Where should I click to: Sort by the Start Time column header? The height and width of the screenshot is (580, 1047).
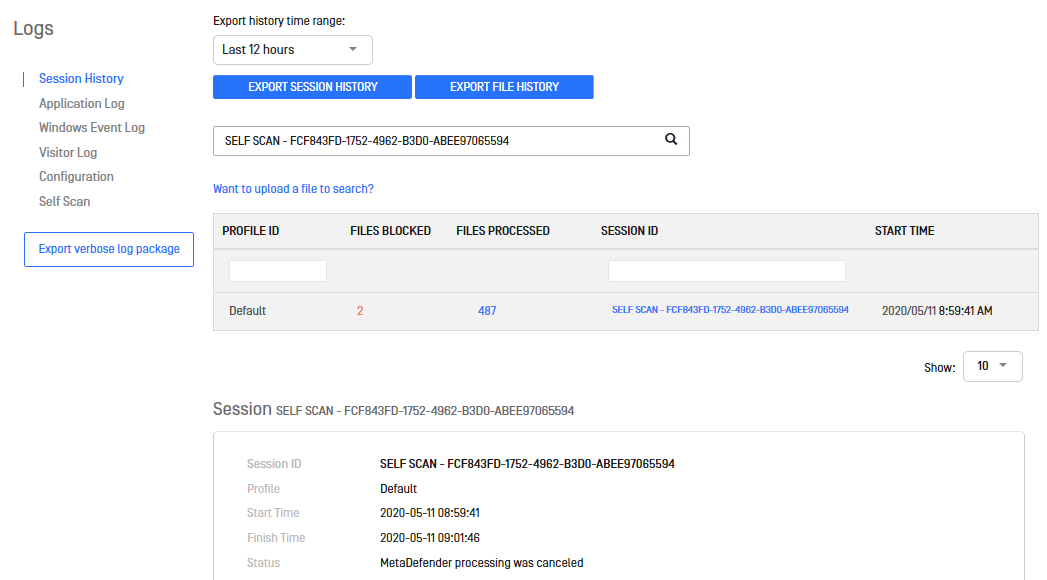click(x=904, y=231)
